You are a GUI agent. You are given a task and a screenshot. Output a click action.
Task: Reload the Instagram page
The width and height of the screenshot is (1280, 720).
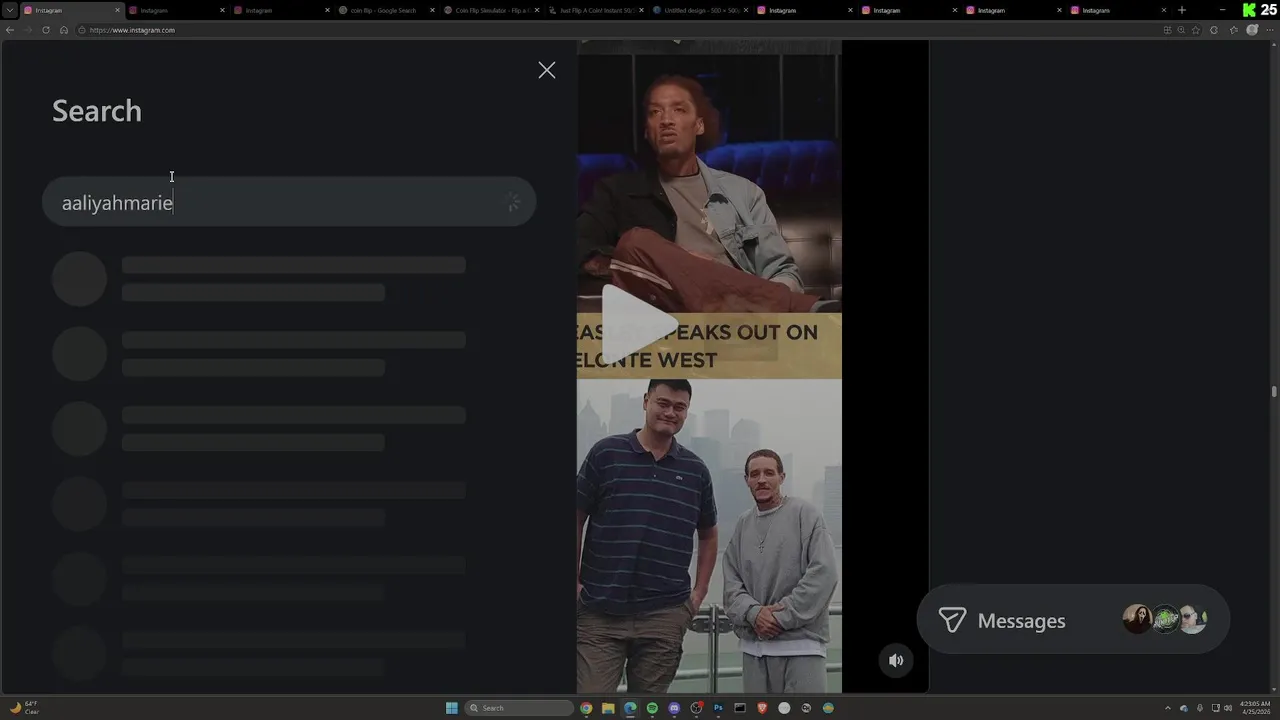[46, 30]
